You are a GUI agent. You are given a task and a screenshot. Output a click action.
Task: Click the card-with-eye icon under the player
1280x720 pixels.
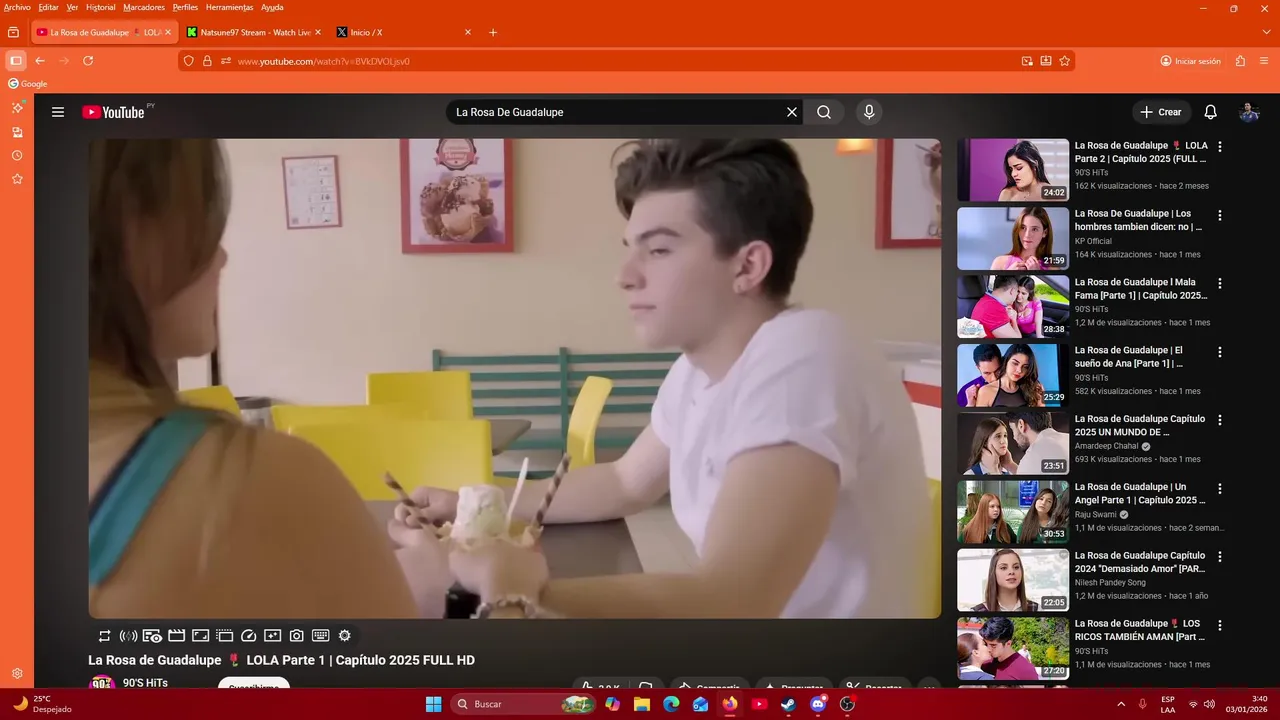152,636
